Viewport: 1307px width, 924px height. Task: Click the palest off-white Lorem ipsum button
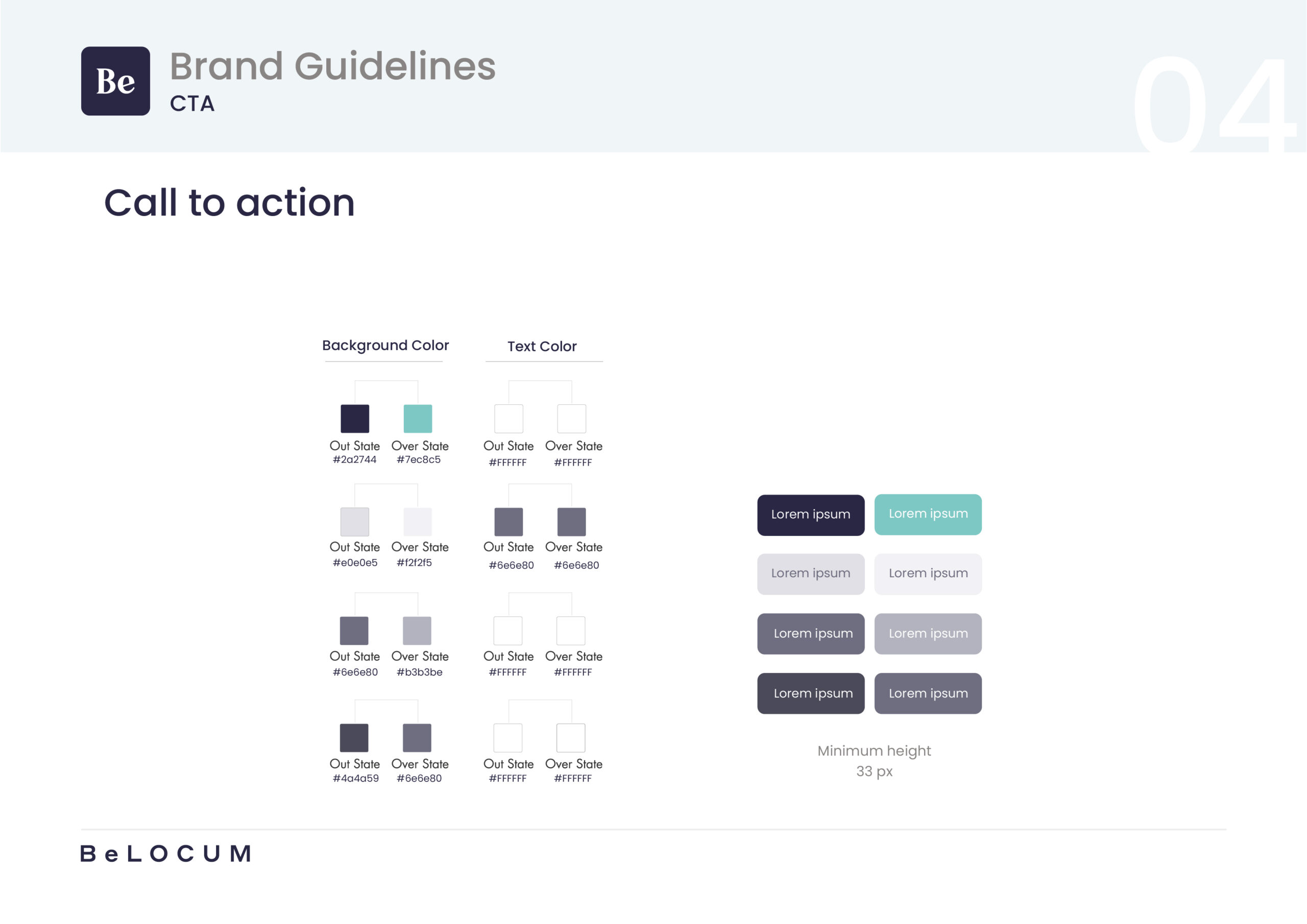pyautogui.click(x=927, y=574)
